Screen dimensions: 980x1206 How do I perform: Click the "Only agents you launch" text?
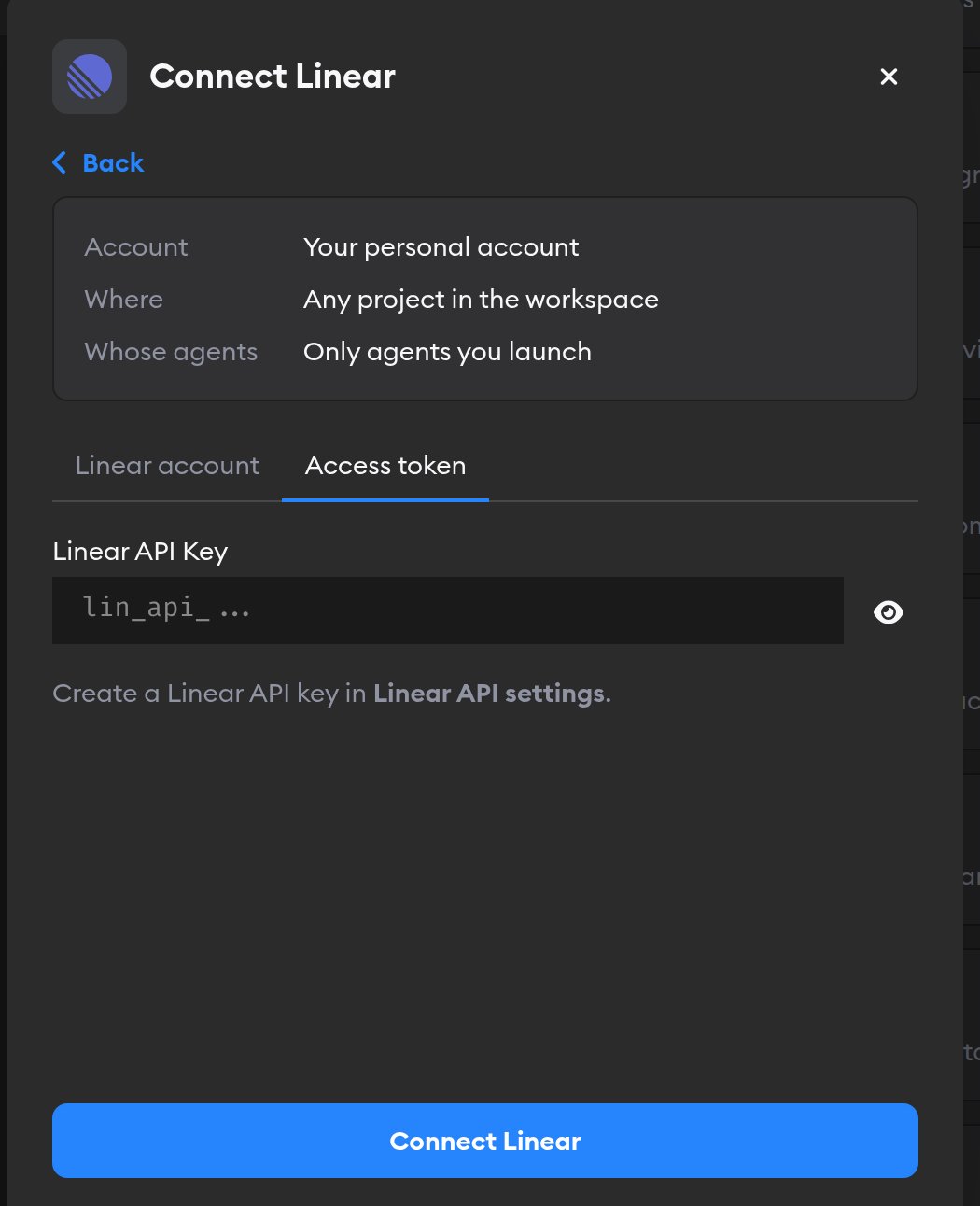pyautogui.click(x=447, y=352)
